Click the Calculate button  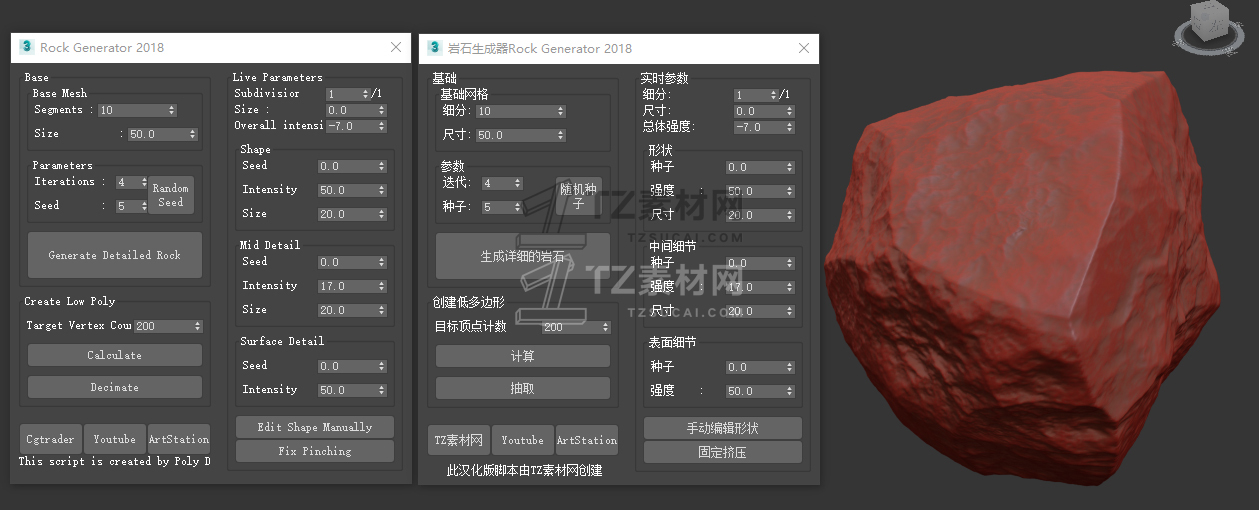click(115, 355)
